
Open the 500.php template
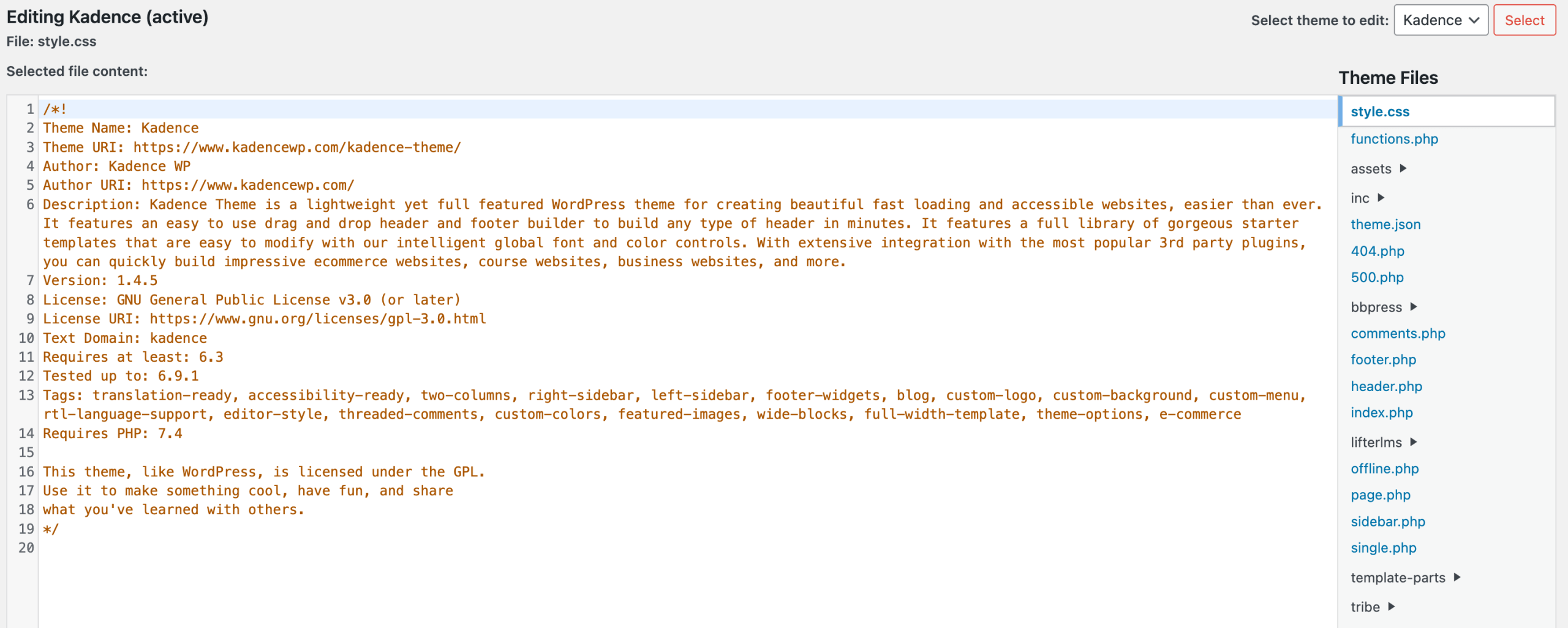[1378, 277]
